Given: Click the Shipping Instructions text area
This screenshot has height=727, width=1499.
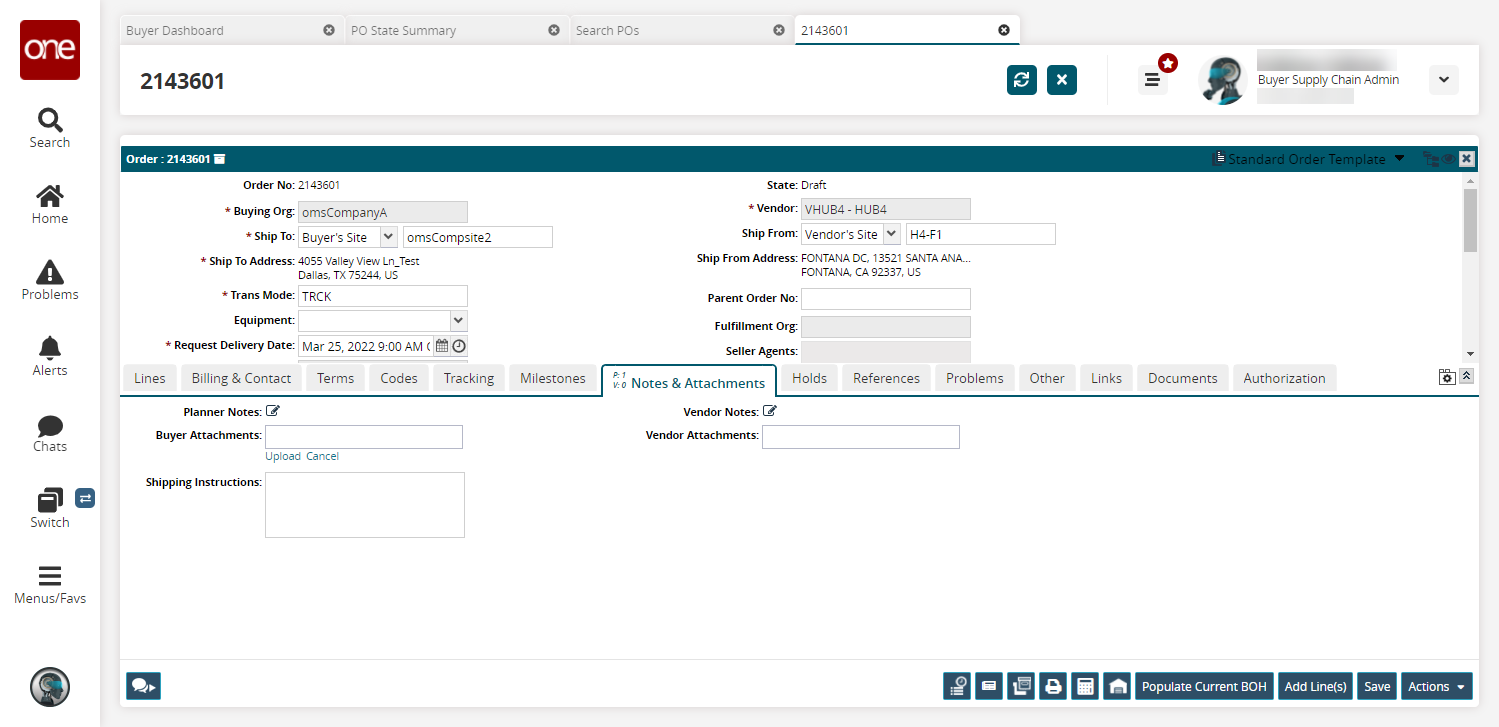Looking at the screenshot, I should point(364,505).
